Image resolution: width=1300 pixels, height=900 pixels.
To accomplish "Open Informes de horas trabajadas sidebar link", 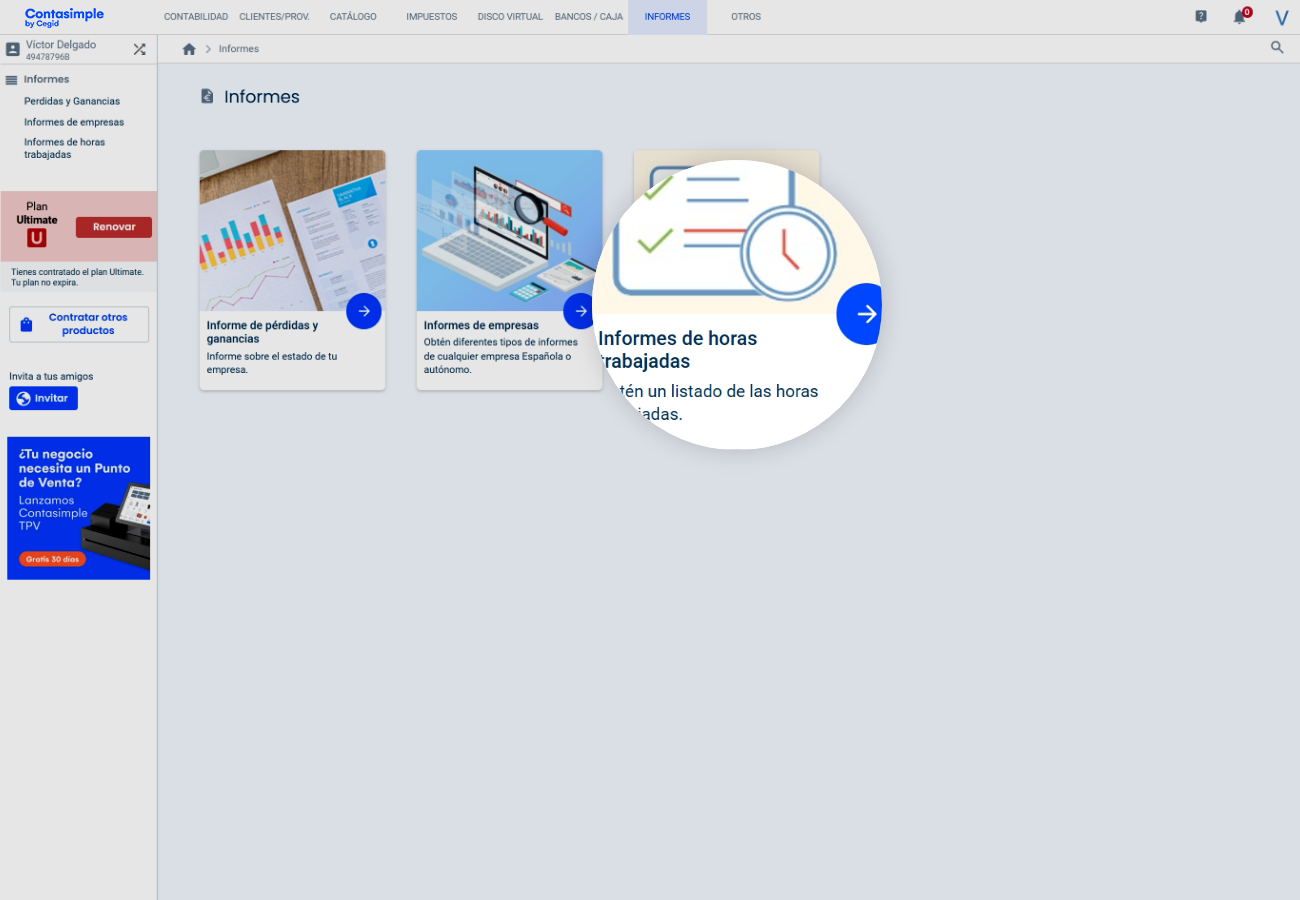I will tap(65, 148).
